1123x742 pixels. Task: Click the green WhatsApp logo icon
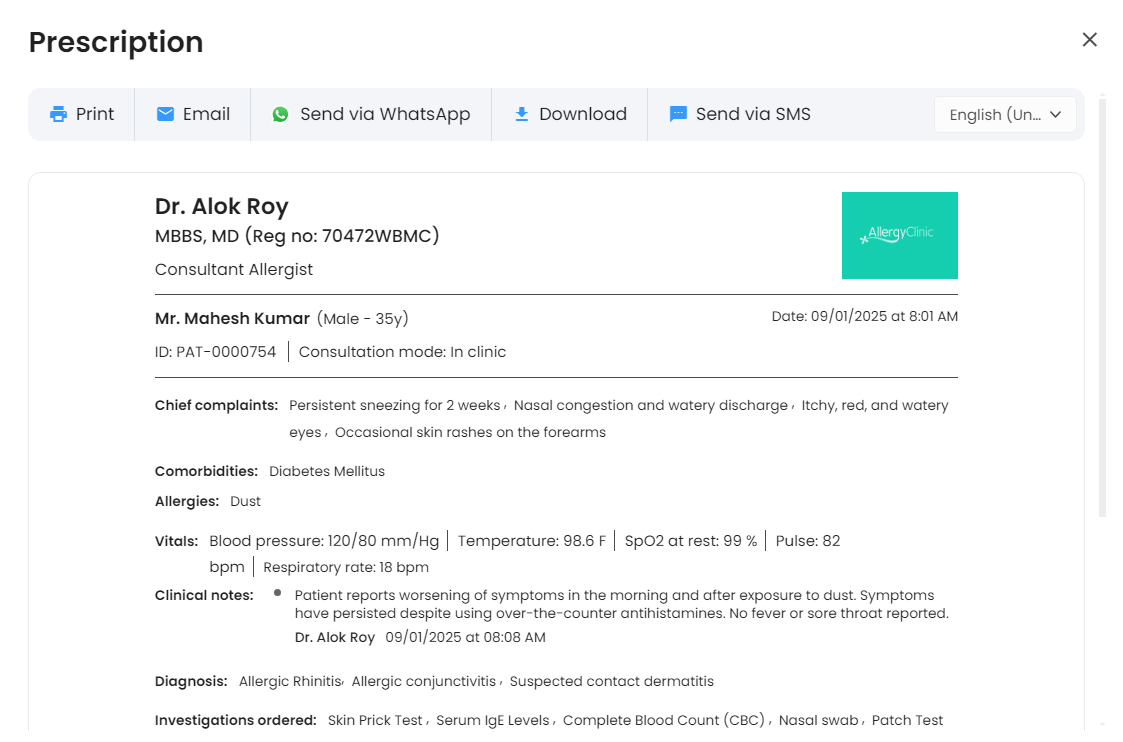tap(281, 114)
